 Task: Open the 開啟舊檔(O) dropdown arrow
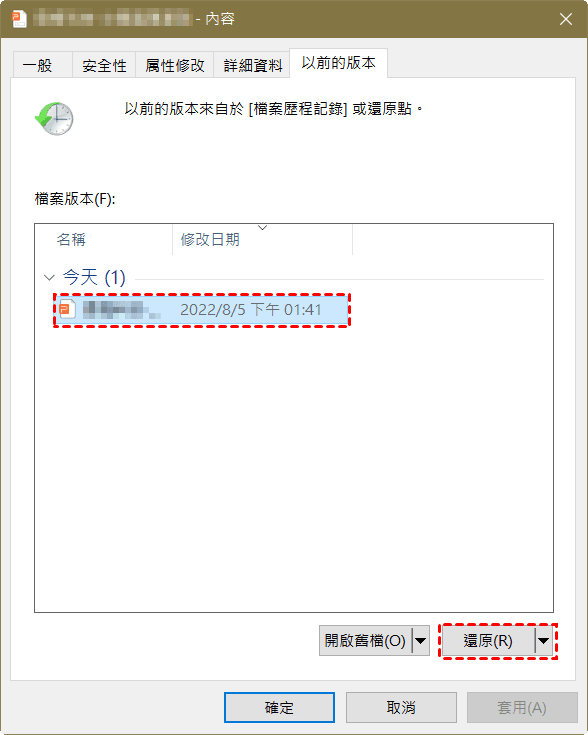point(421,640)
